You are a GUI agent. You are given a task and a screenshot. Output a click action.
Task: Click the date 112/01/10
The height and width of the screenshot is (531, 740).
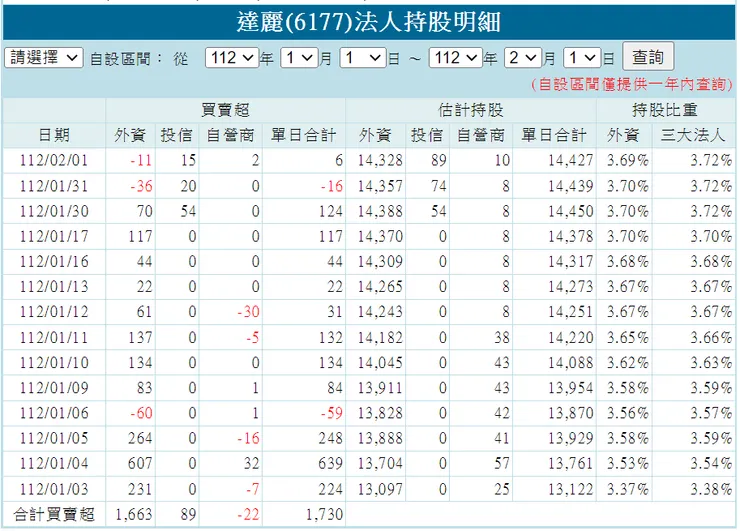(54, 363)
